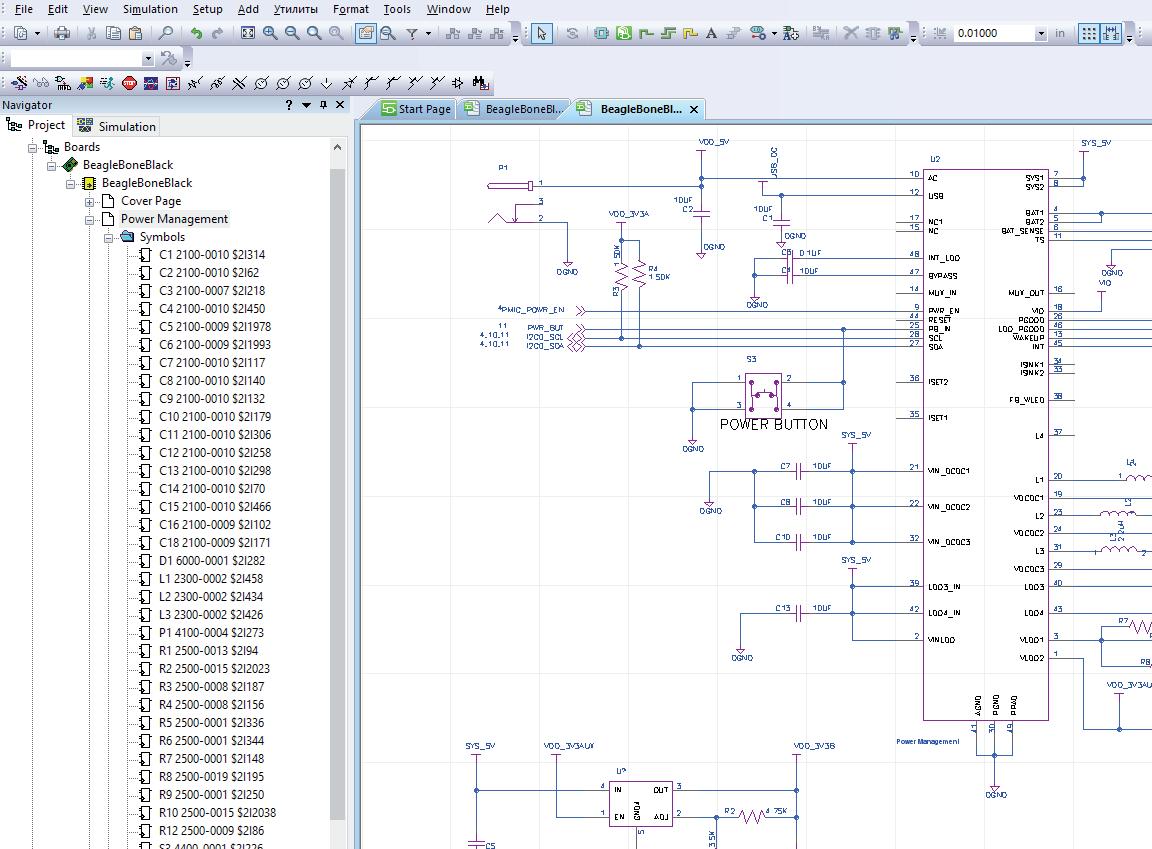This screenshot has width=1152, height=849.
Task: Switch to the inactive BeagleBoneBl... tab
Action: pyautogui.click(x=515, y=109)
